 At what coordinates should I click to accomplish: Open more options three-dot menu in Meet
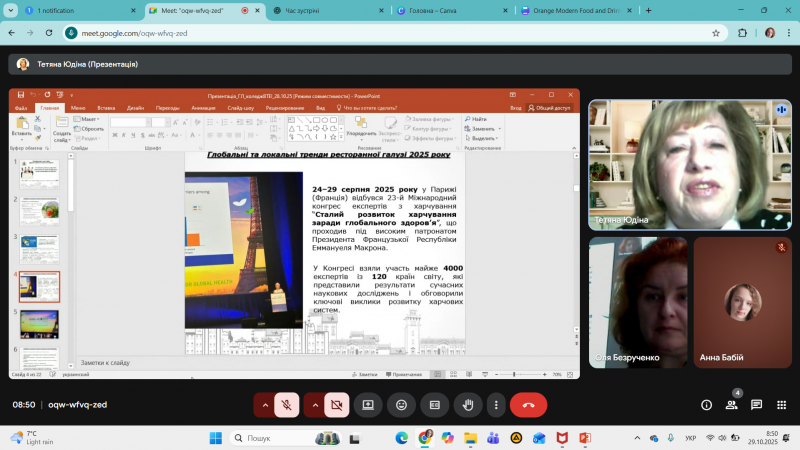(x=495, y=404)
